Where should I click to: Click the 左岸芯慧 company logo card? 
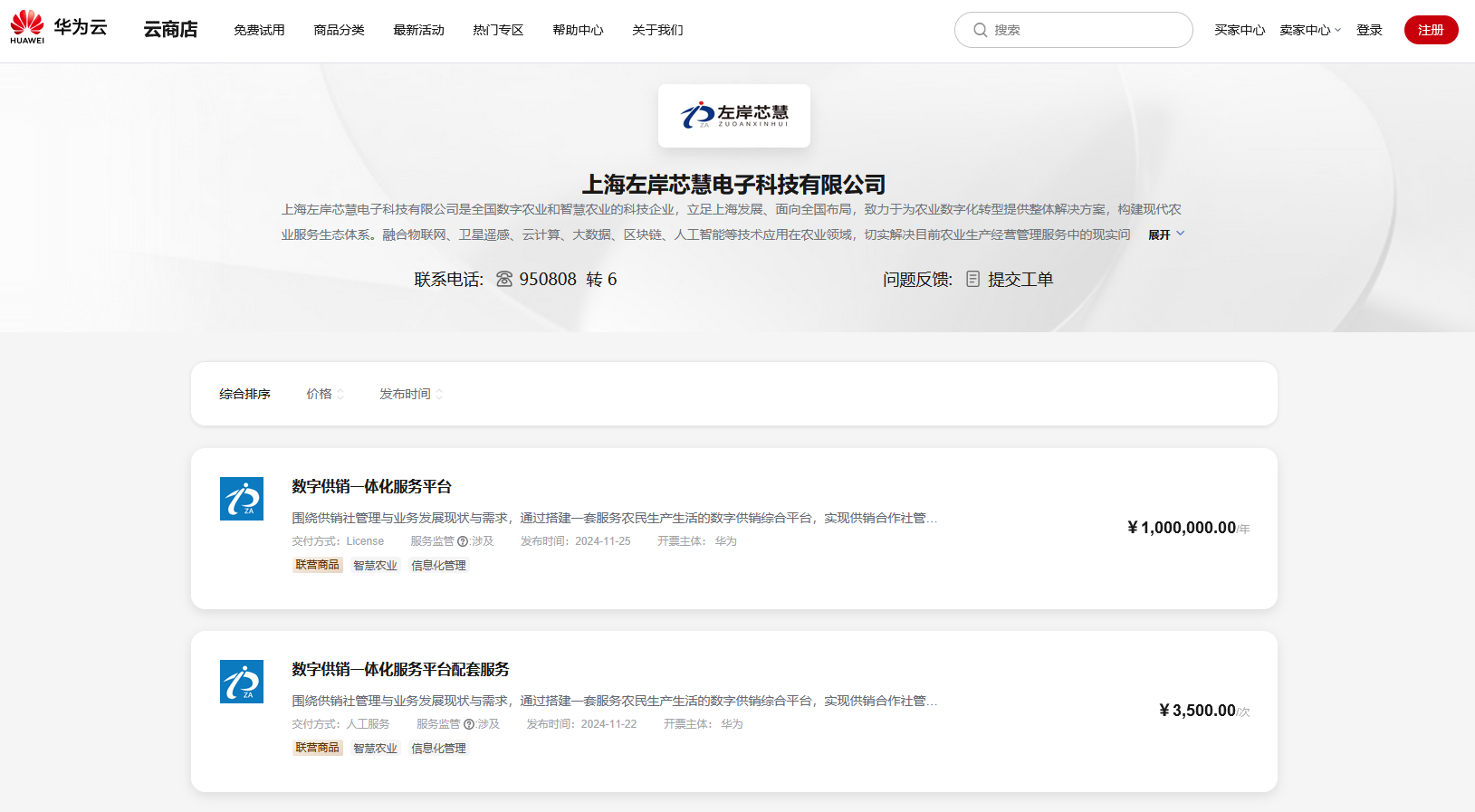pos(734,116)
